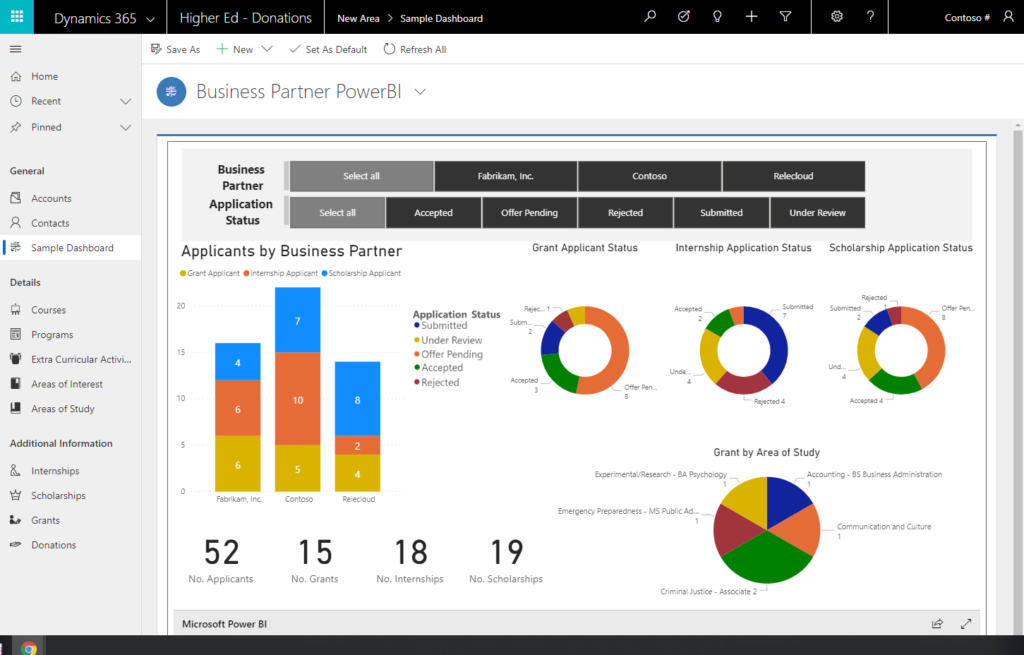Click the filter funnel icon in top bar
Viewport: 1024px width, 655px height.
786,17
